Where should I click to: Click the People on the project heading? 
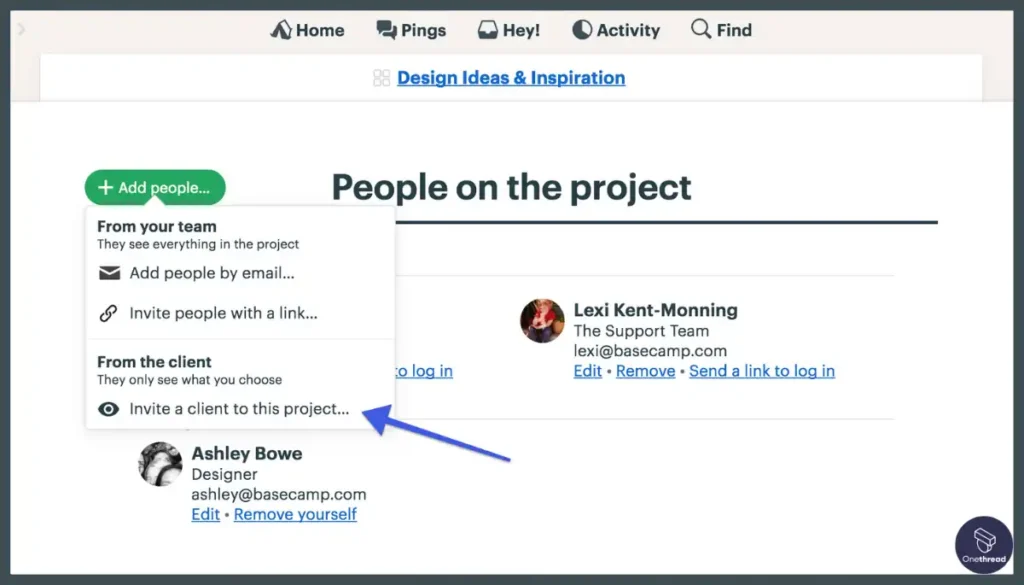tap(511, 187)
